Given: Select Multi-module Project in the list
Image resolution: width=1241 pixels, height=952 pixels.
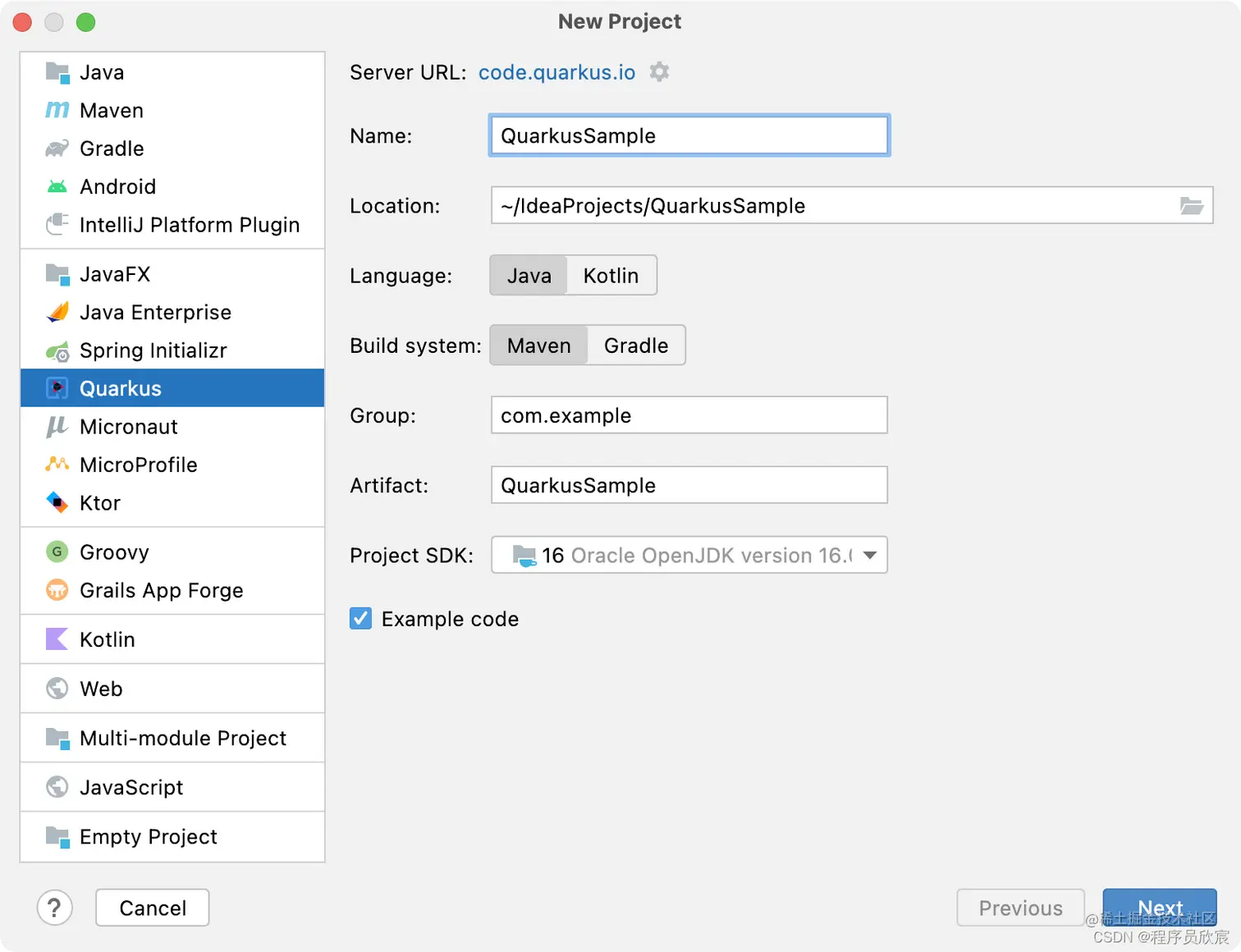Looking at the screenshot, I should [x=182, y=739].
